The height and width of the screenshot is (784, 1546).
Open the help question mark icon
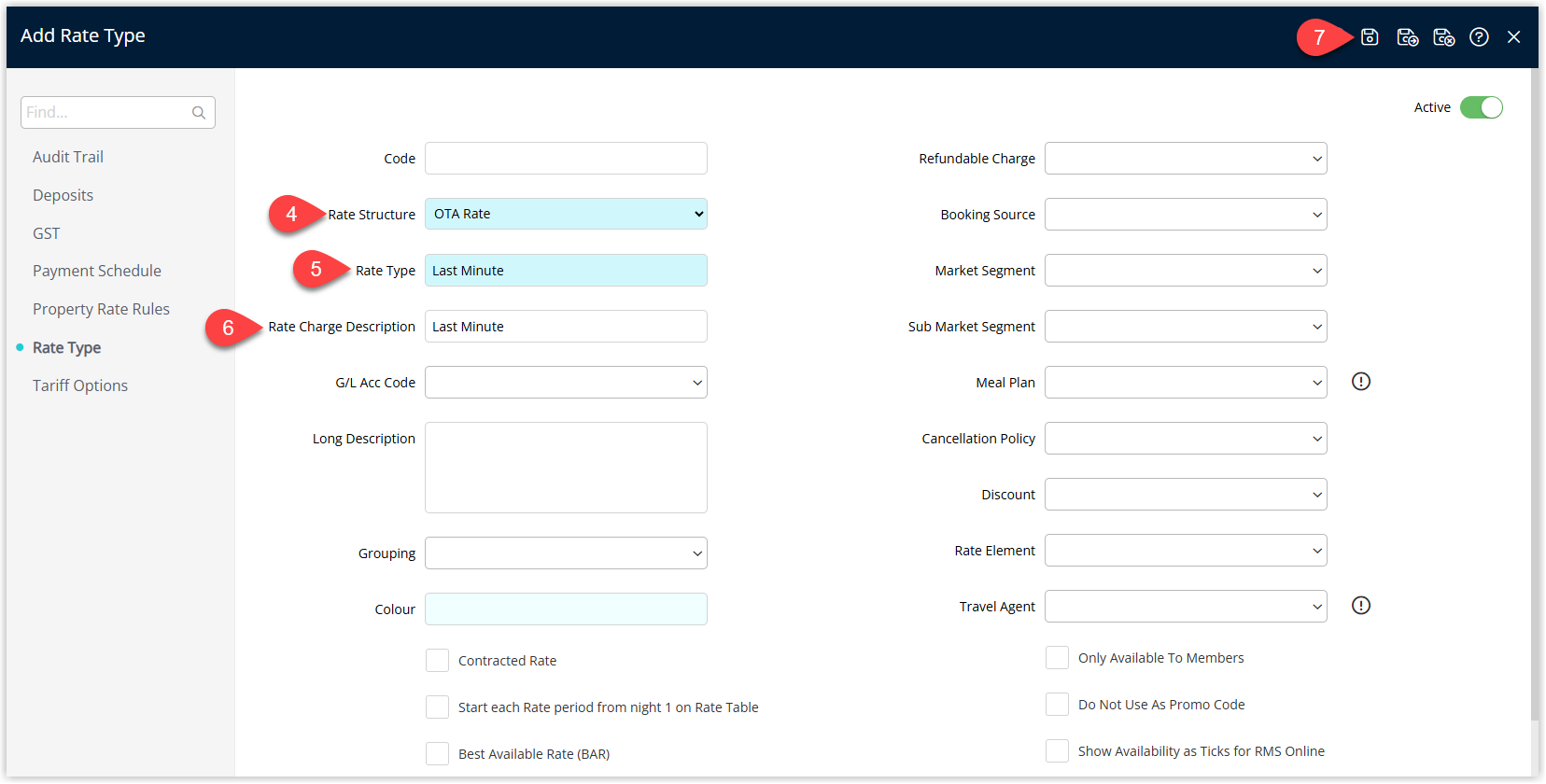pyautogui.click(x=1479, y=36)
